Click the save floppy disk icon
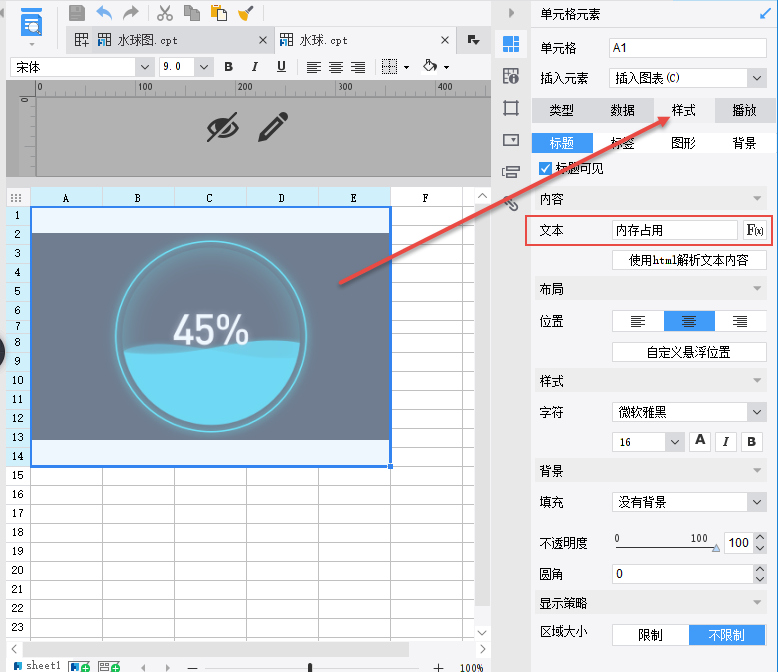The width and height of the screenshot is (778, 672). point(77,13)
